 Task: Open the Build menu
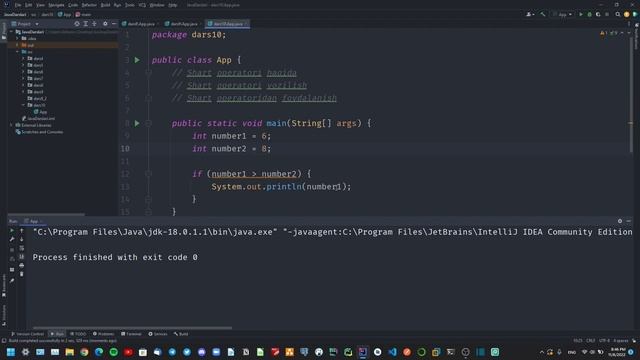(105, 5)
